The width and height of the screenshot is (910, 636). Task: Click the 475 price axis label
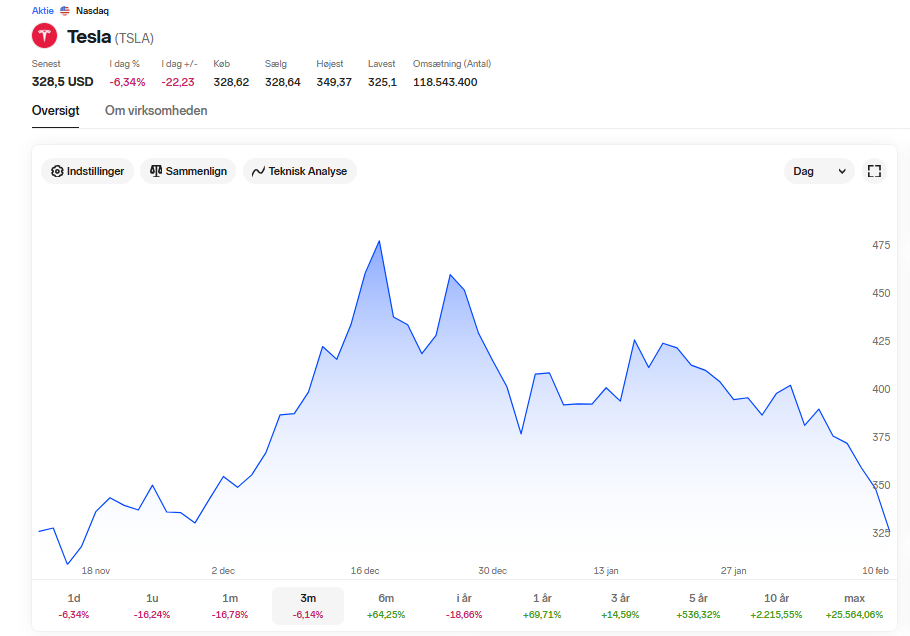(881, 245)
